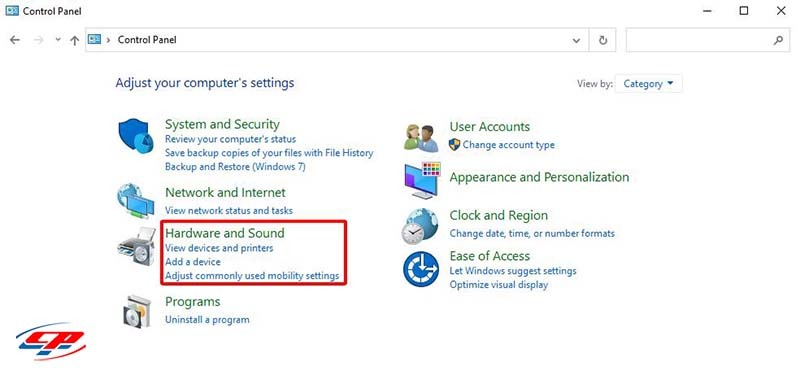
Task: Open the Programs category
Action: pyautogui.click(x=192, y=302)
